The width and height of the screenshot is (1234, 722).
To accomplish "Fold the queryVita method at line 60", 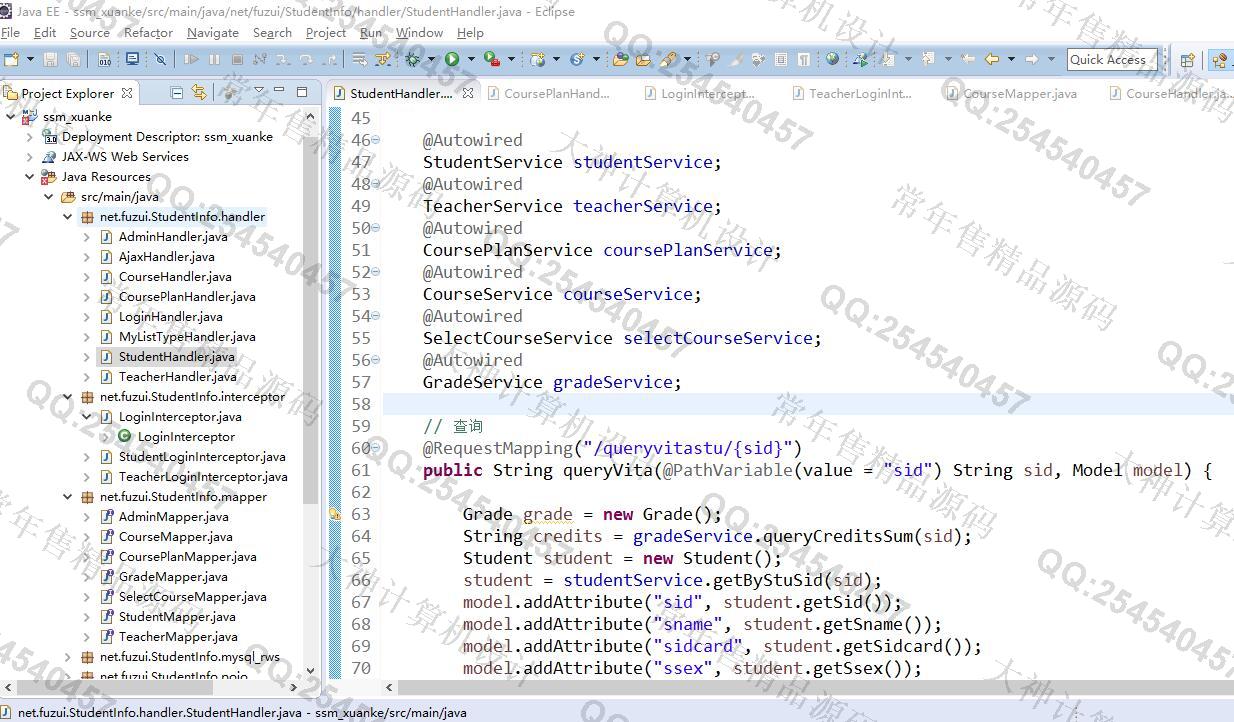I will (x=376, y=448).
